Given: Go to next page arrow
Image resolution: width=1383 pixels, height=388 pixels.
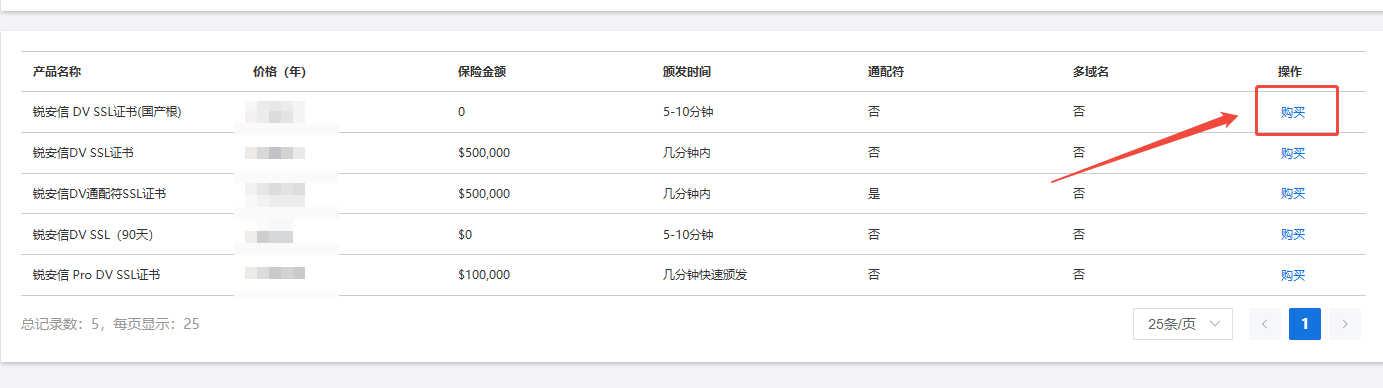Looking at the screenshot, I should pos(1345,324).
